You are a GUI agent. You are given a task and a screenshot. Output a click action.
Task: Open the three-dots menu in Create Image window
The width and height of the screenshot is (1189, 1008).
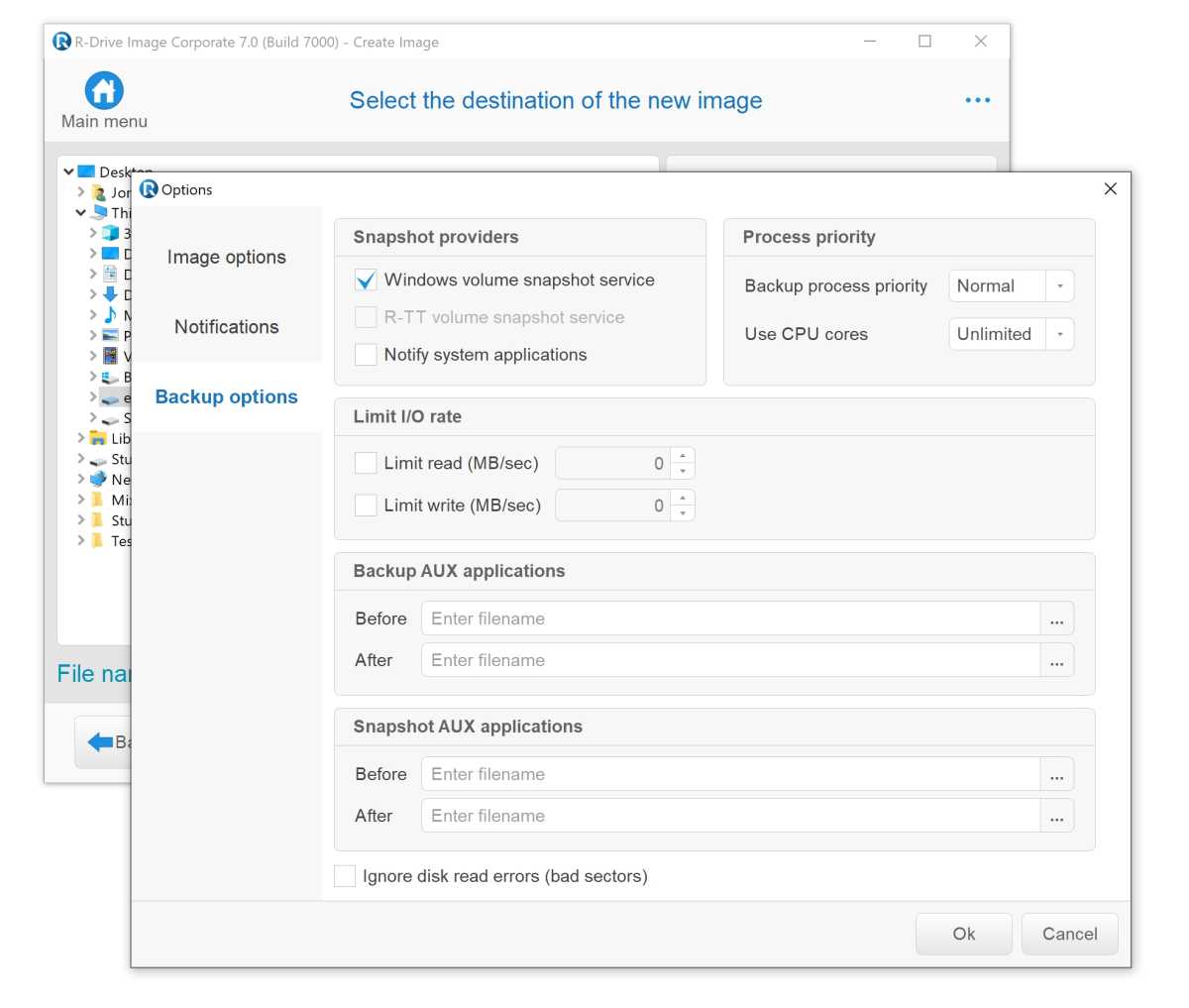978,100
